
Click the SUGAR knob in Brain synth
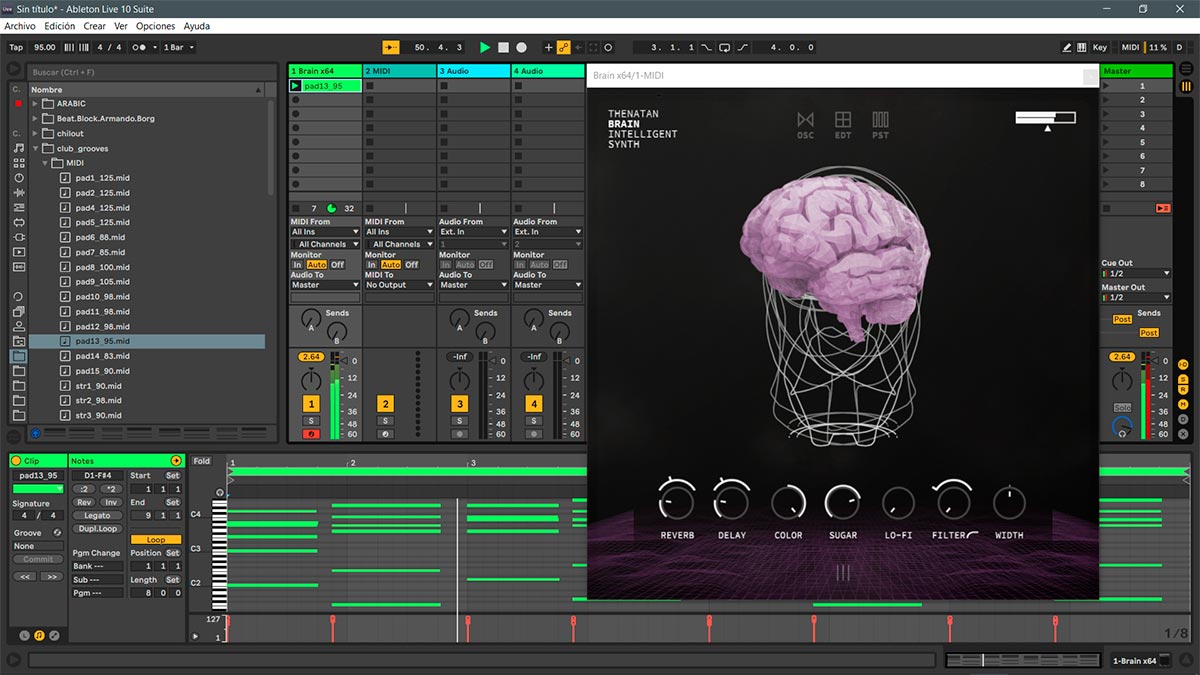(843, 501)
